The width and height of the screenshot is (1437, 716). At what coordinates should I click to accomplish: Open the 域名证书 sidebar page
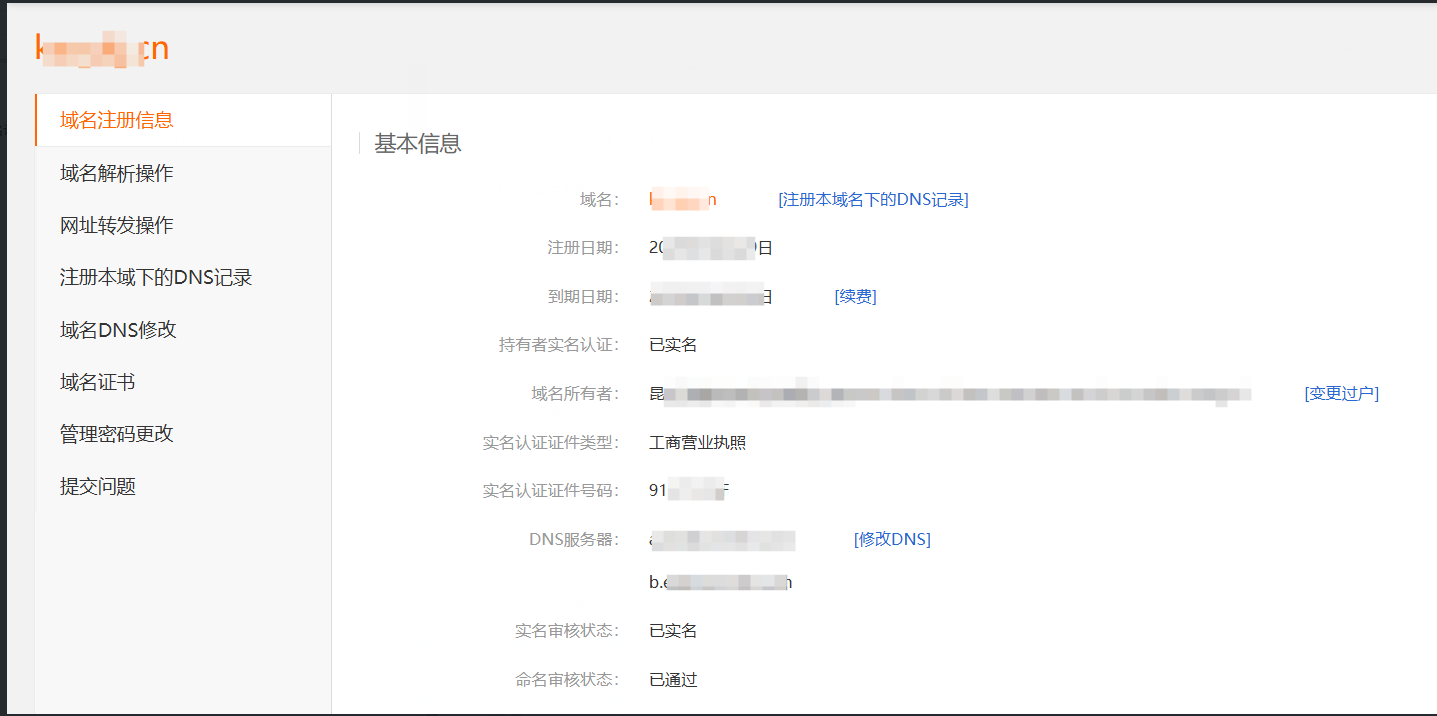pos(97,382)
